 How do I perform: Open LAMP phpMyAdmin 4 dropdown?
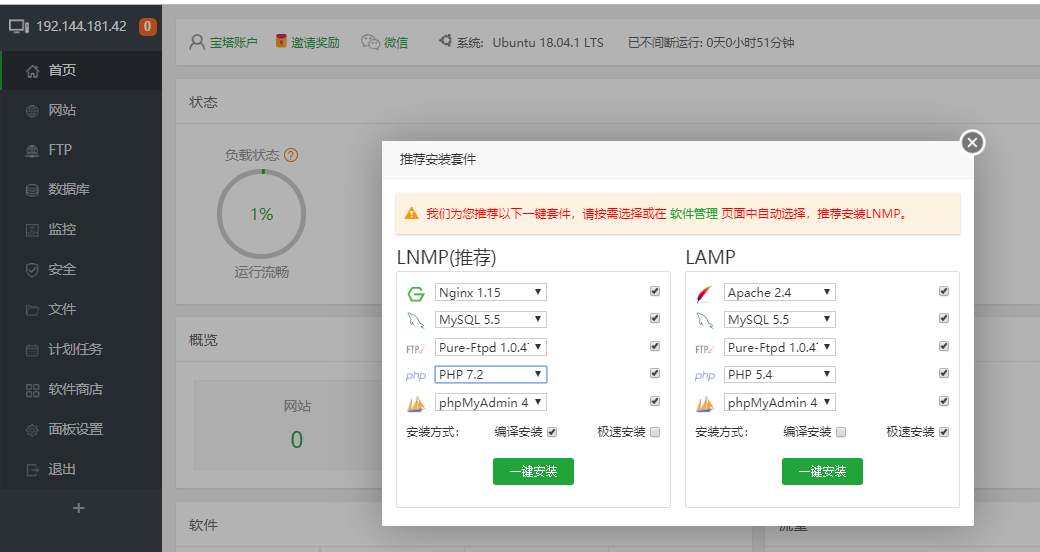pyautogui.click(x=779, y=403)
